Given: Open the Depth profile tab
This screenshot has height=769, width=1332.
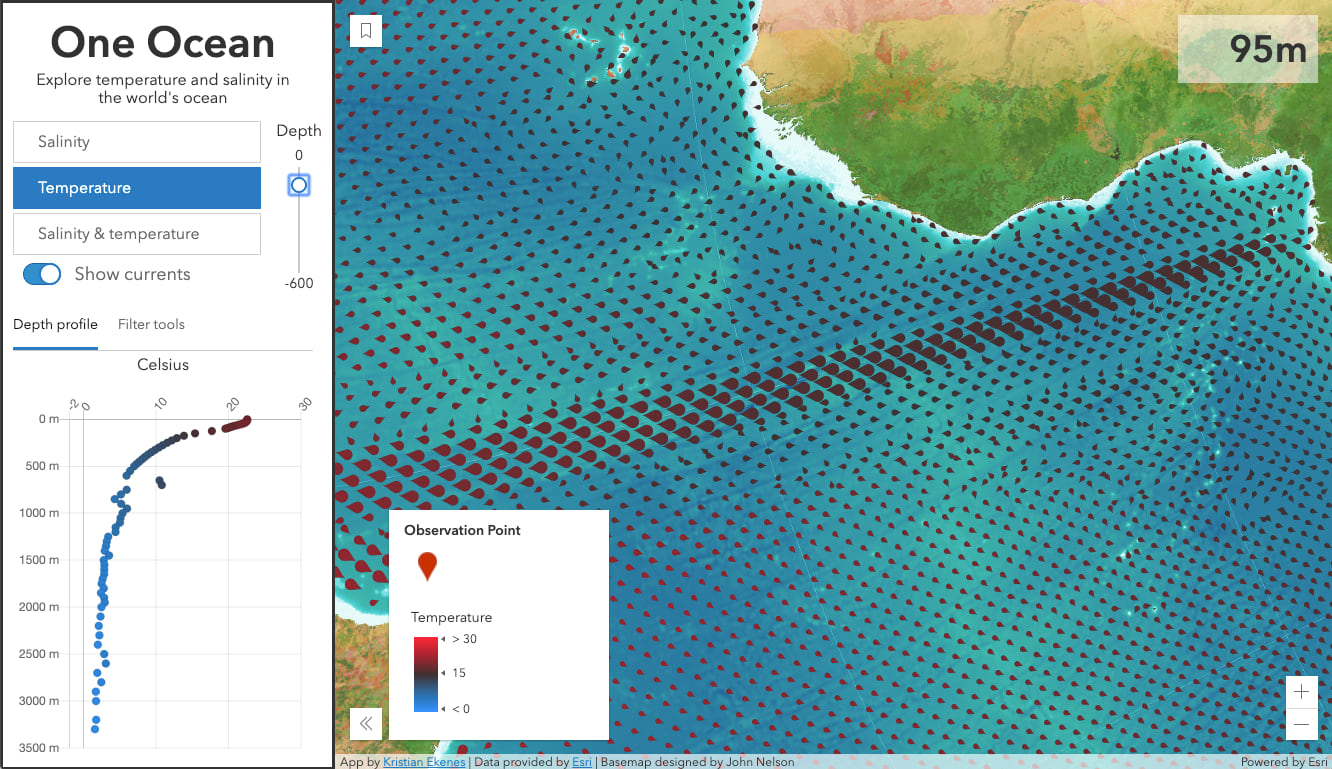Looking at the screenshot, I should (55, 324).
